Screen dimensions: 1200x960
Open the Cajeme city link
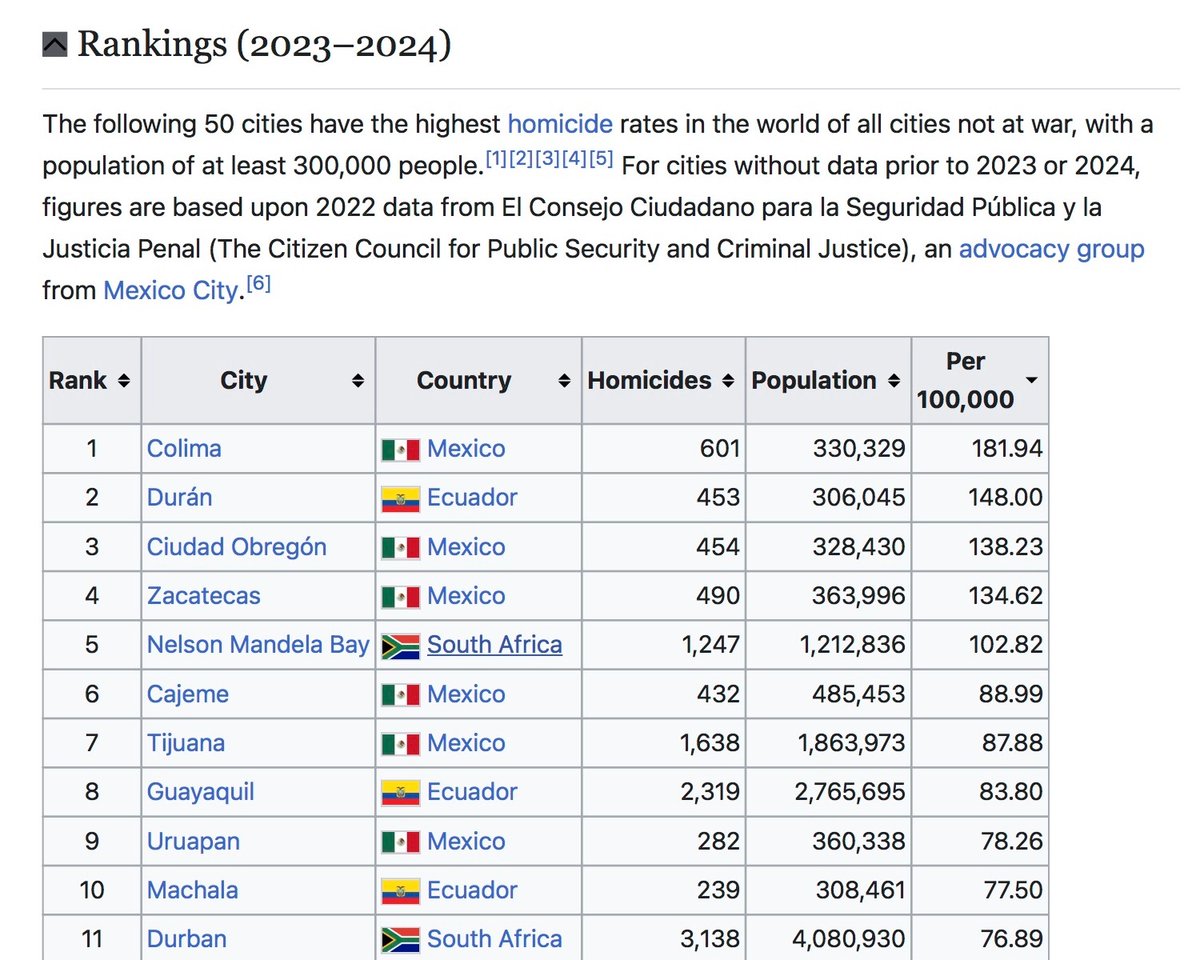[188, 694]
